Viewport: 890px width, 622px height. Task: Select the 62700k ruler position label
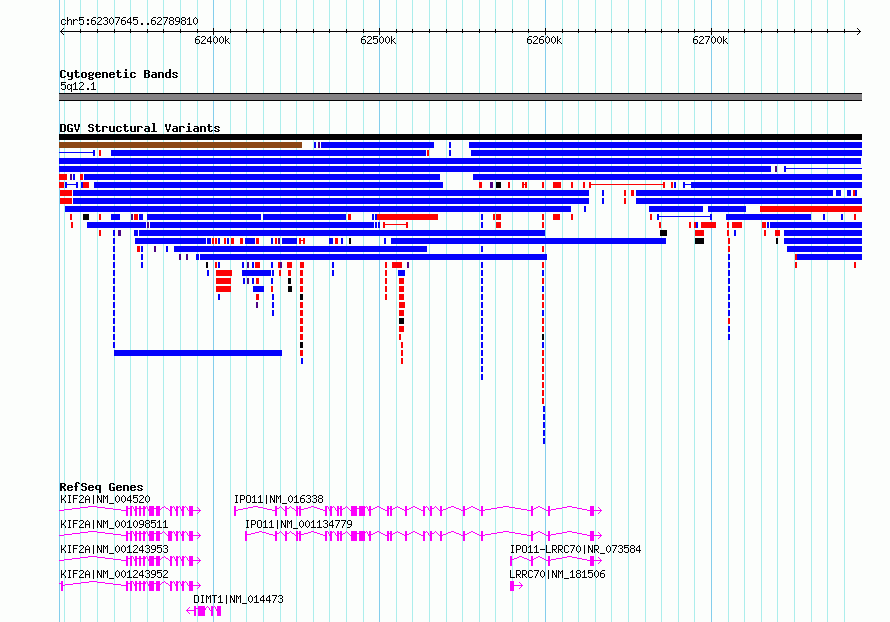[x=710, y=40]
